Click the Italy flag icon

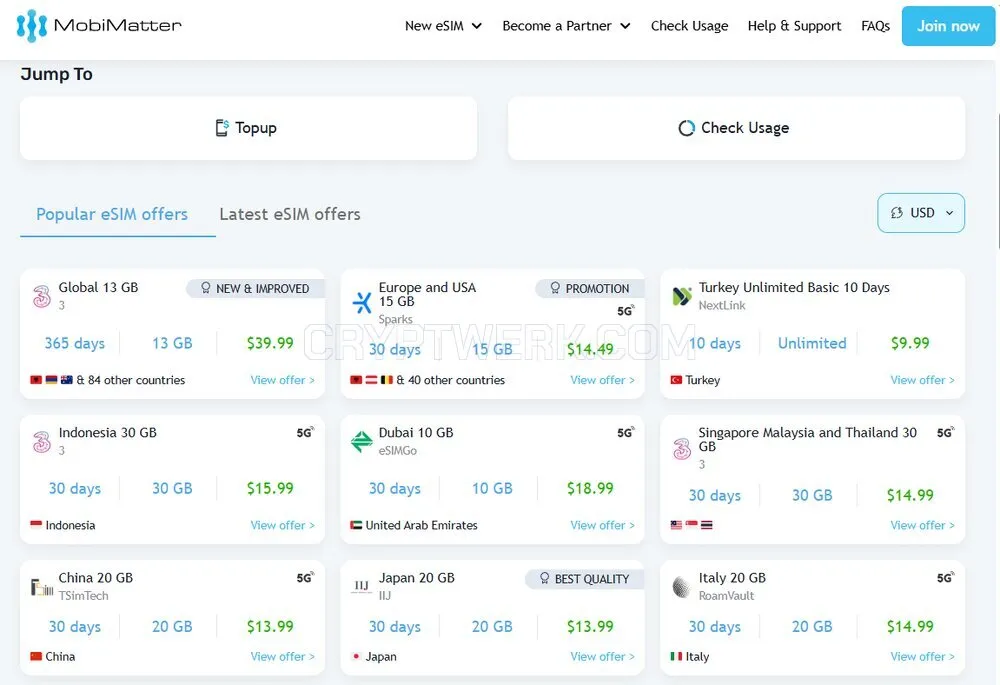tap(676, 656)
